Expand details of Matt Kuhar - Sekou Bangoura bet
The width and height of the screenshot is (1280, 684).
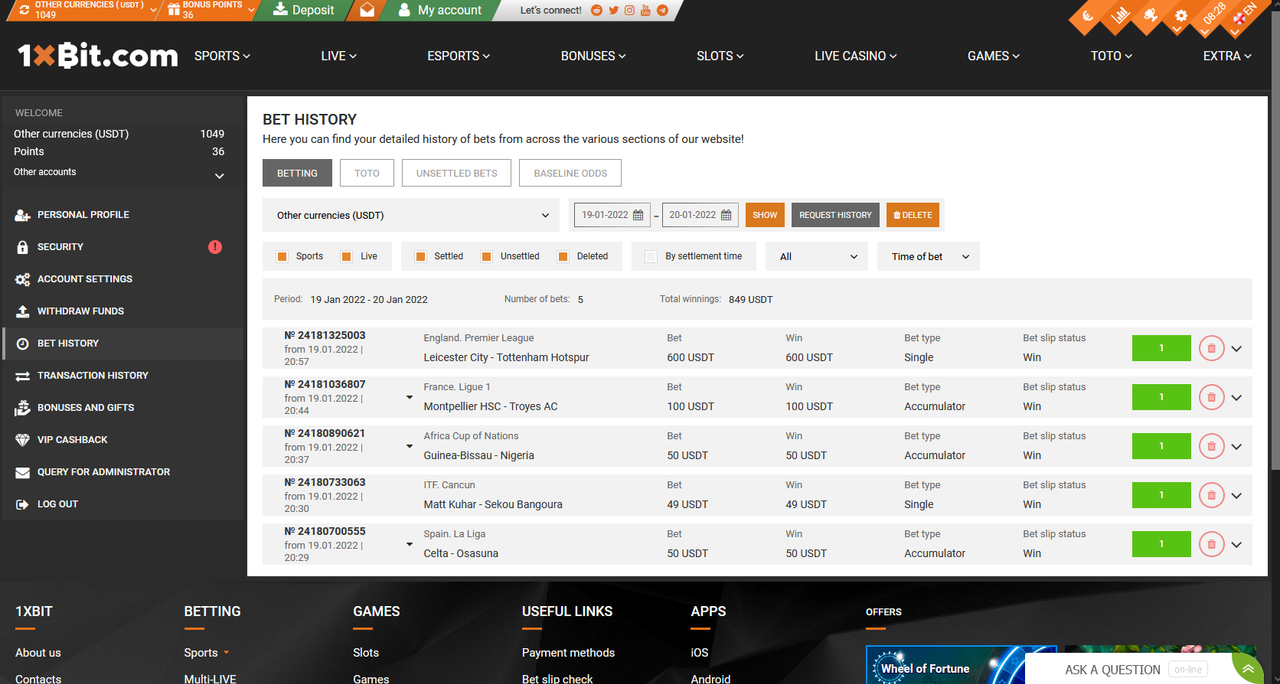(1237, 496)
